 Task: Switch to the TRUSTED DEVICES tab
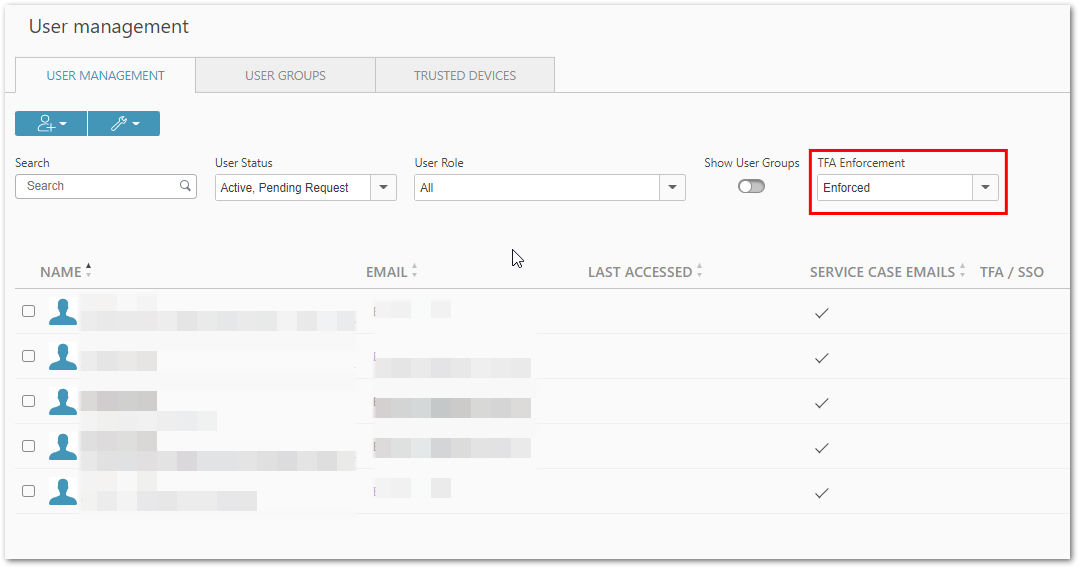click(x=465, y=75)
